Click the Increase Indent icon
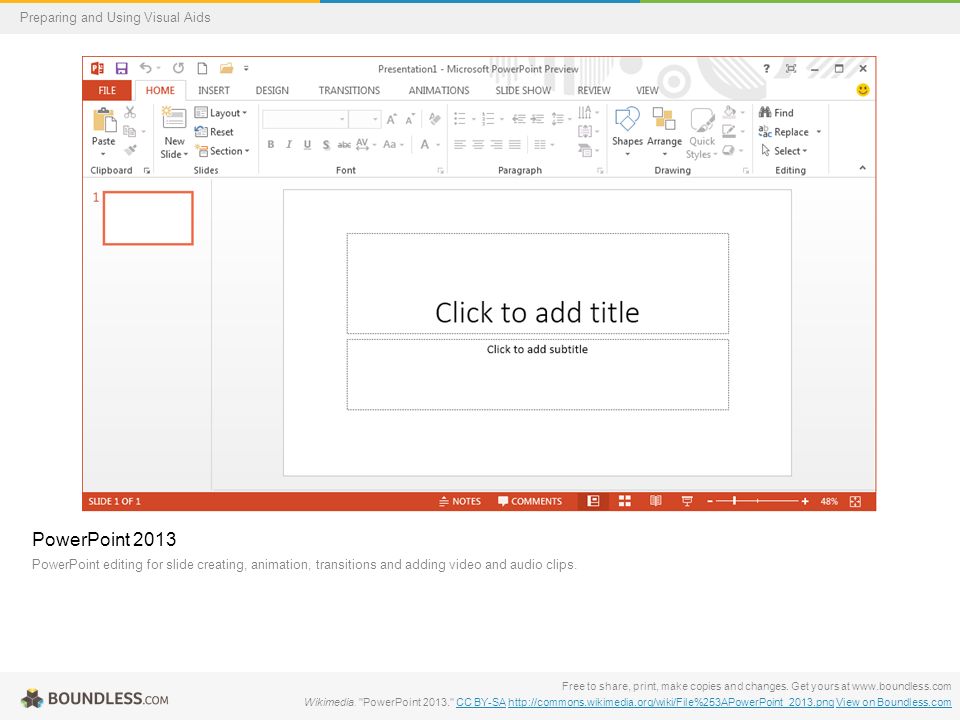This screenshot has width=960, height=720. coord(538,119)
